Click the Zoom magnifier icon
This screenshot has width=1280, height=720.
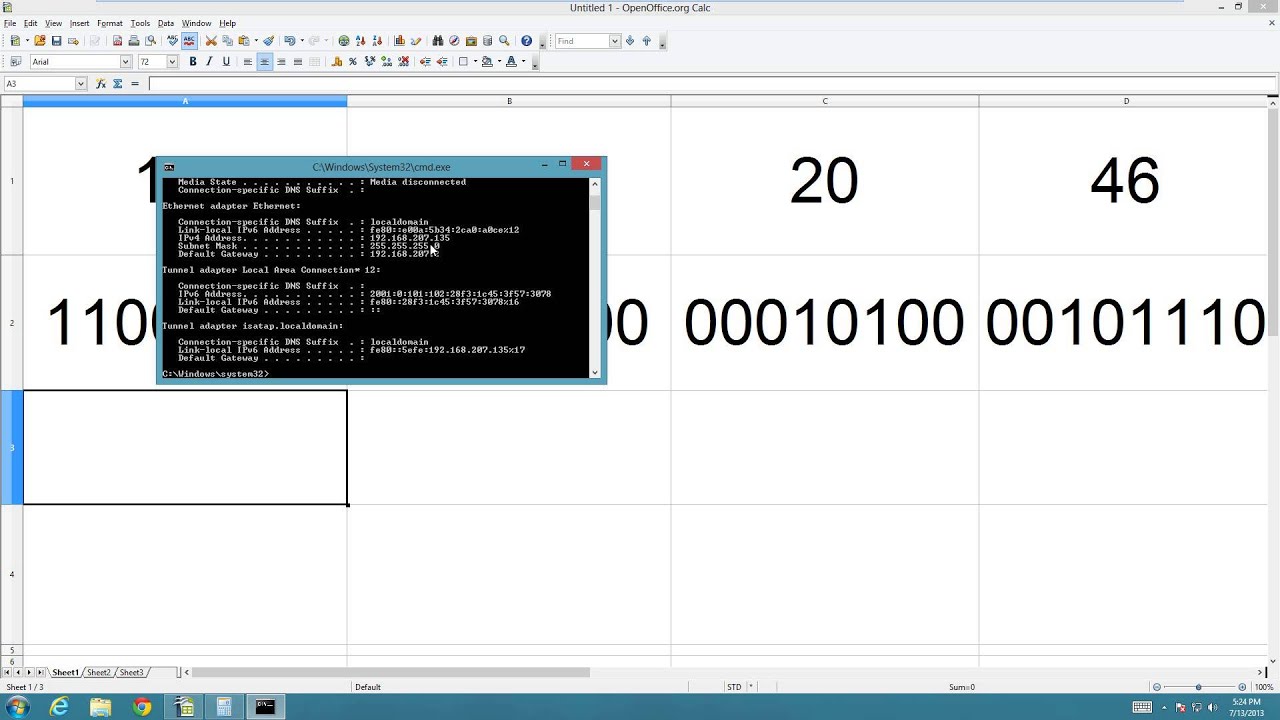[504, 41]
